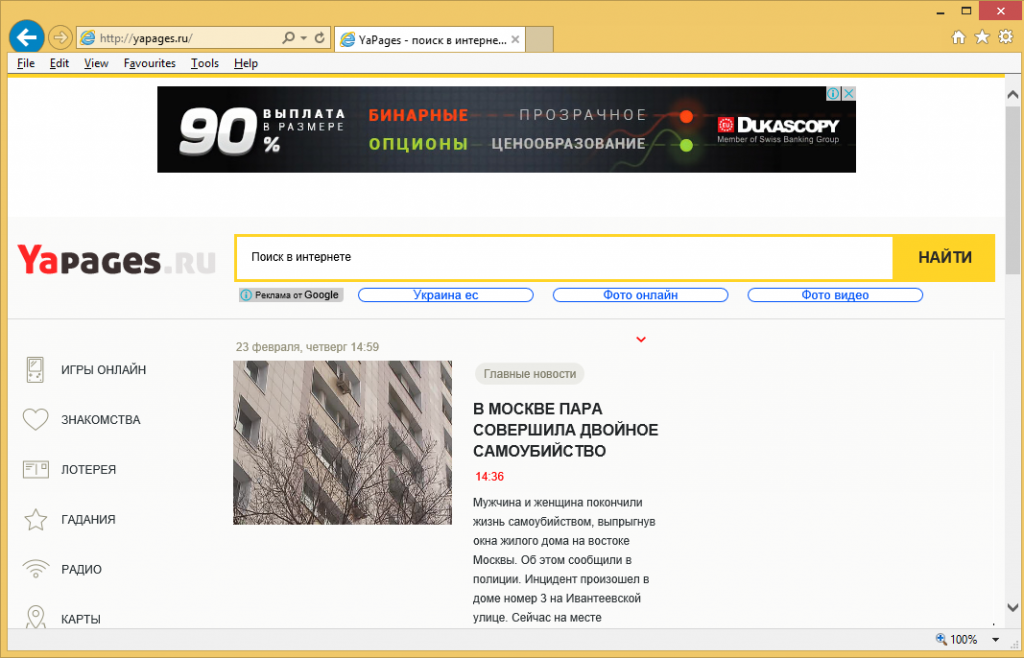Open the Favourites menu
Image resolution: width=1024 pixels, height=658 pixels.
click(x=149, y=63)
